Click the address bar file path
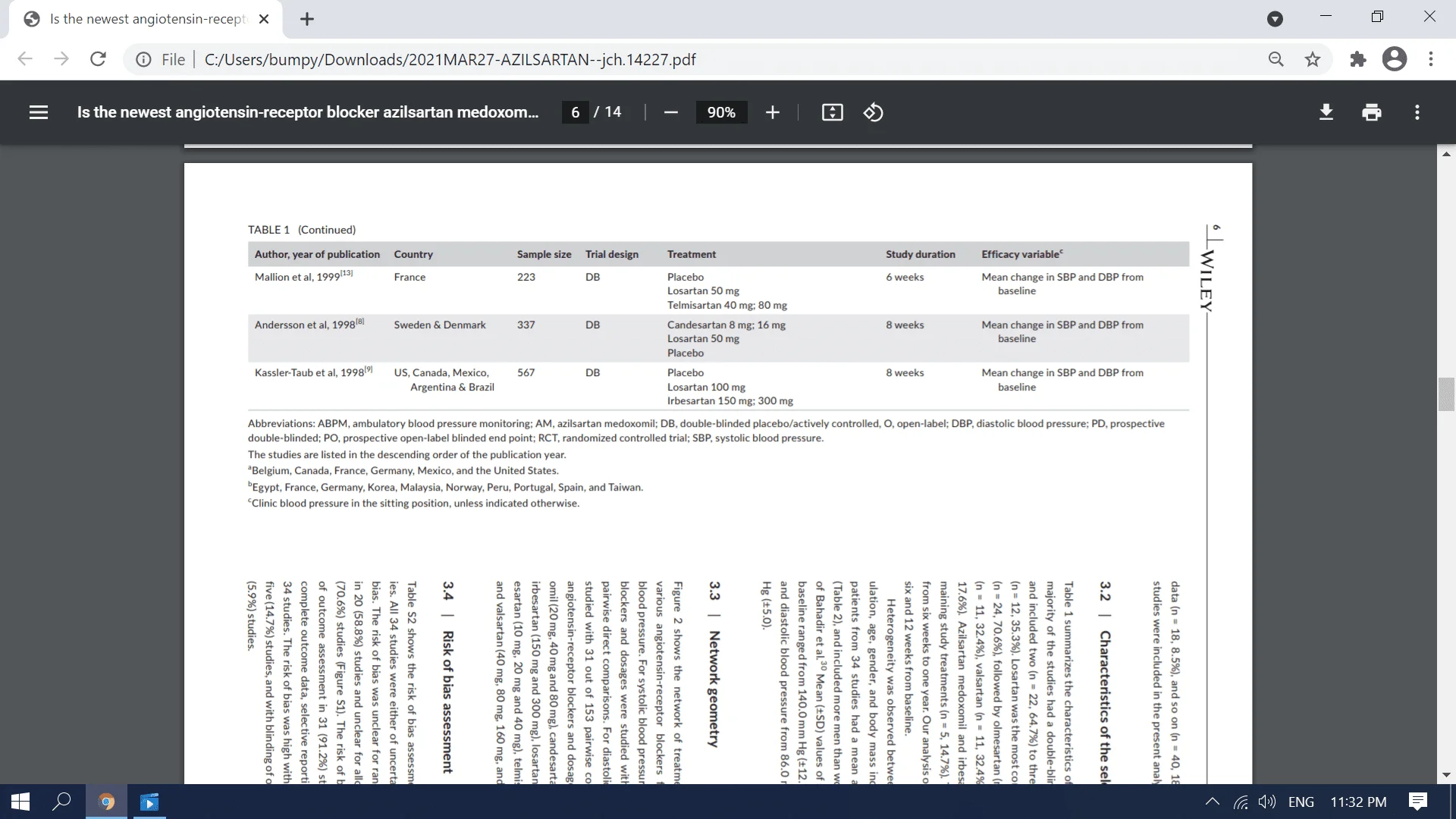The width and height of the screenshot is (1456, 819). pos(450,59)
